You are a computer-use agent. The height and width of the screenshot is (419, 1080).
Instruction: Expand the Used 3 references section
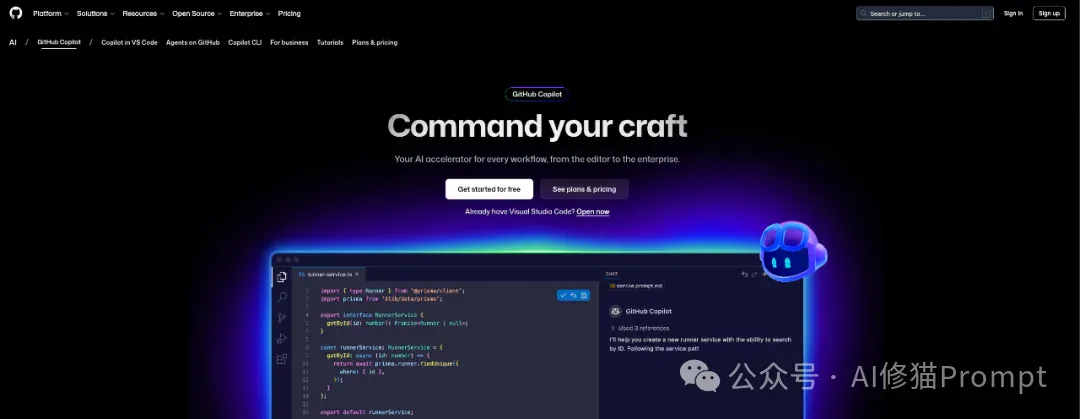click(640, 328)
